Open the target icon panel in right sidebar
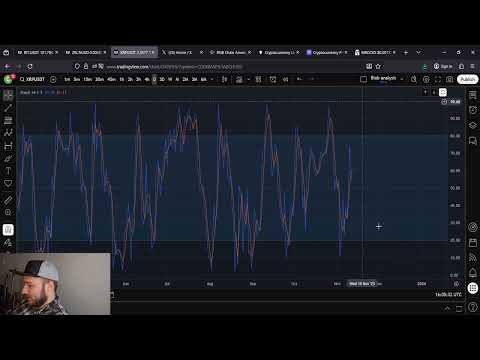The width and height of the screenshot is (480, 360). pyautogui.click(x=473, y=227)
